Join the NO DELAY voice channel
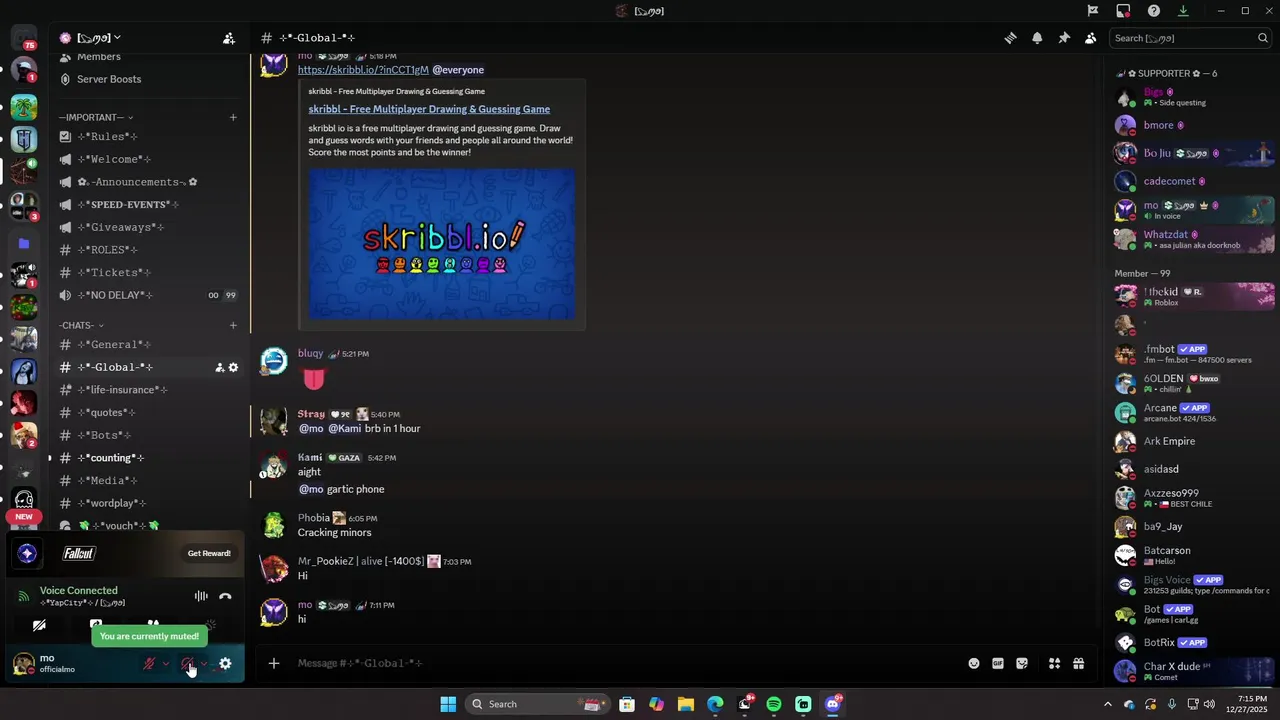The width and height of the screenshot is (1280, 720). tap(148, 295)
